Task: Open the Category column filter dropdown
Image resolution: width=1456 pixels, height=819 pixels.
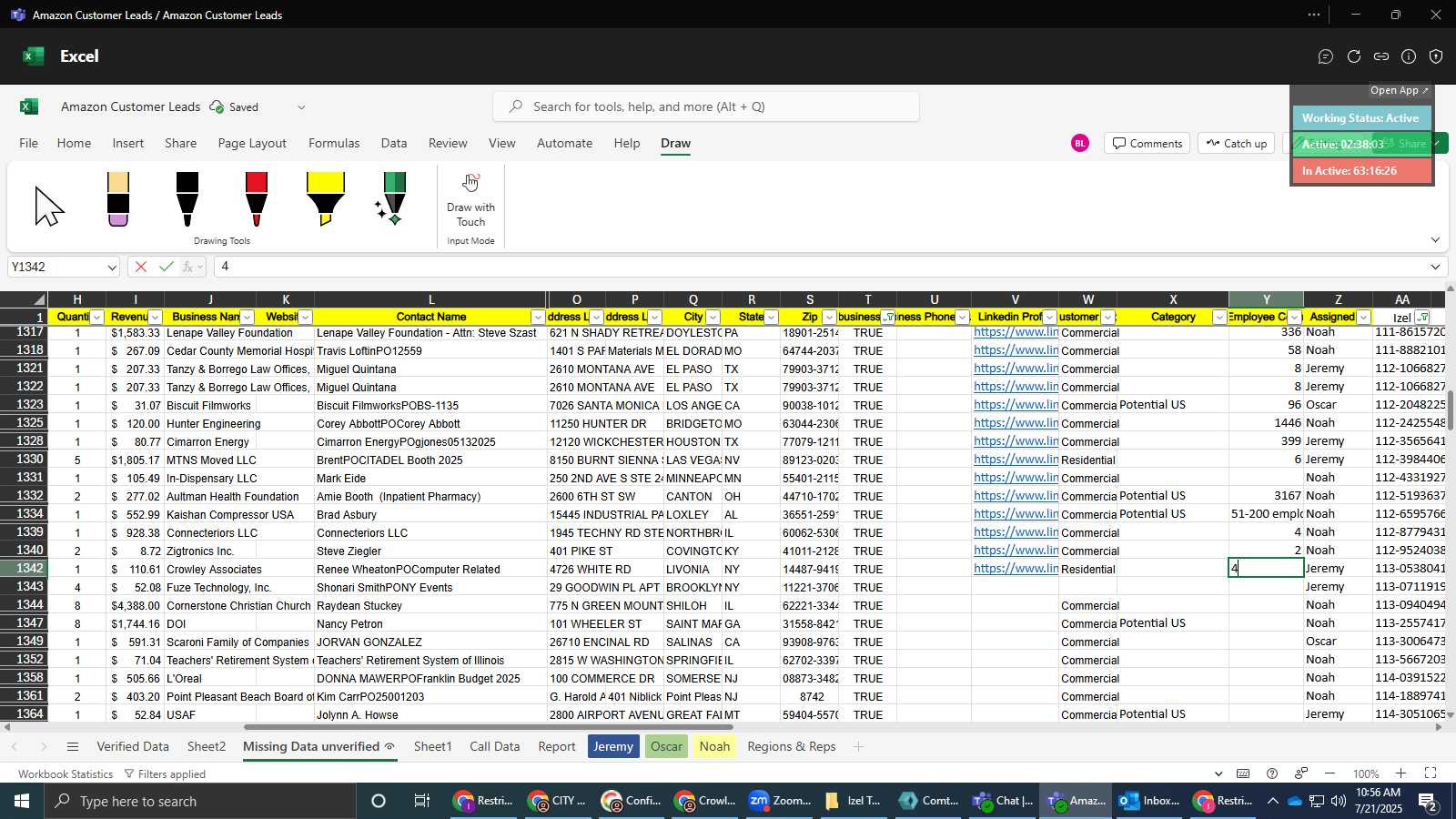Action: click(1219, 318)
